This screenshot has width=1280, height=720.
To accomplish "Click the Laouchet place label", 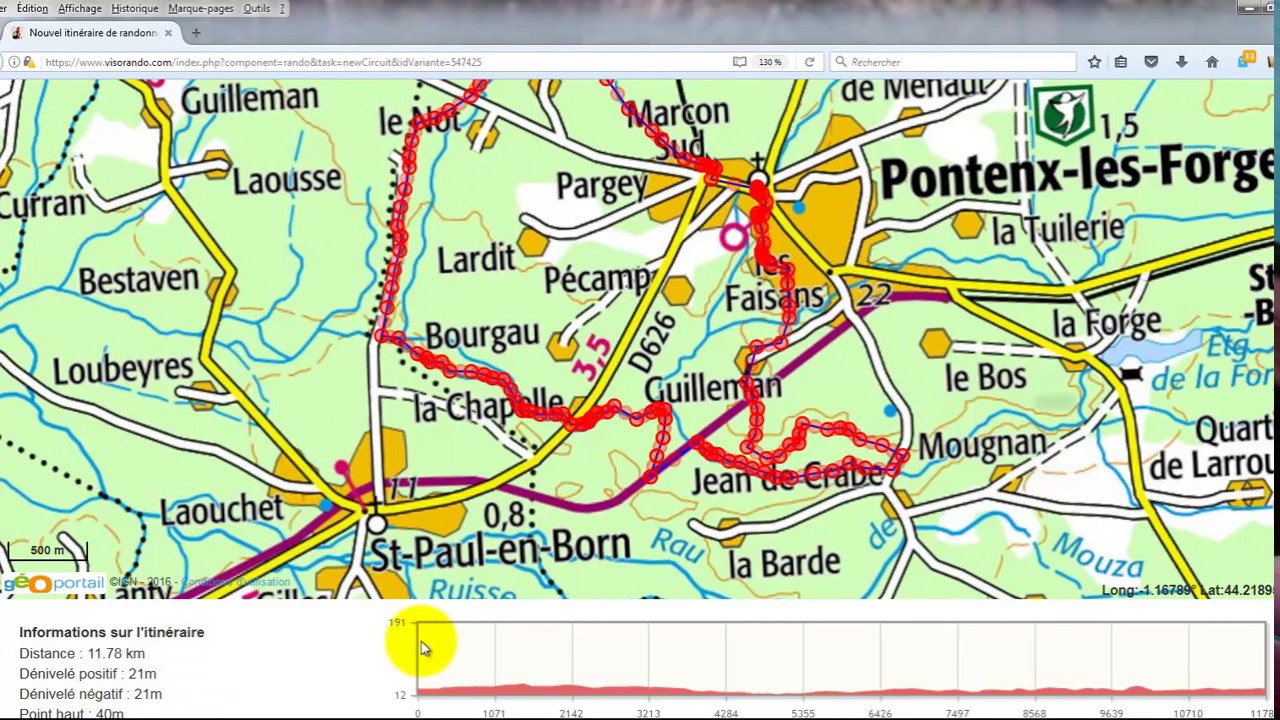I will (221, 510).
